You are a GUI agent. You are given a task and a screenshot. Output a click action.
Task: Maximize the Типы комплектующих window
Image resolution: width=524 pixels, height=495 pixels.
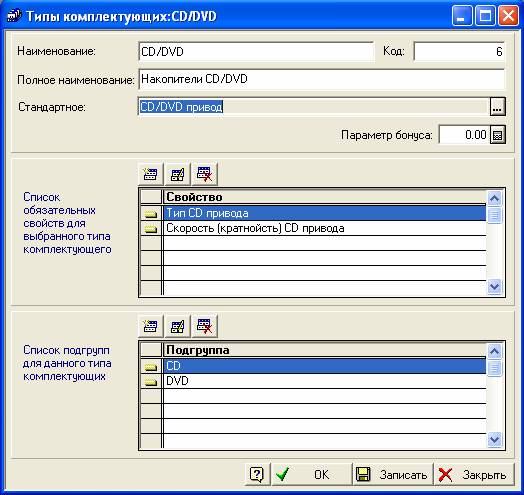[485, 16]
